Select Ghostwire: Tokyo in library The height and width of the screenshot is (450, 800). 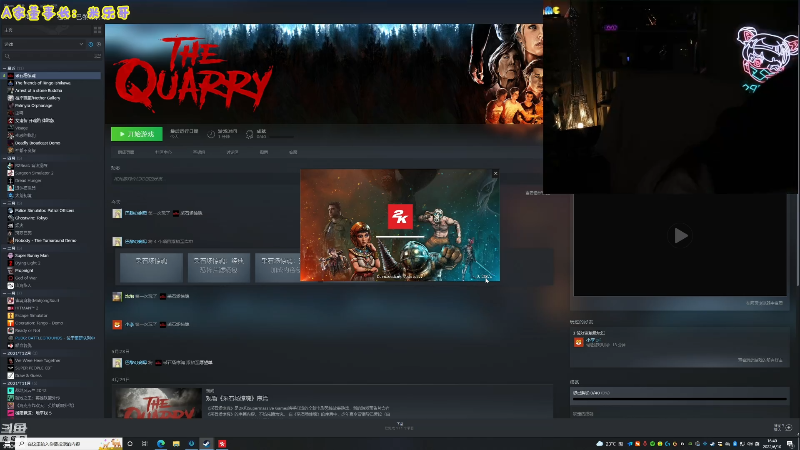tap(32, 218)
